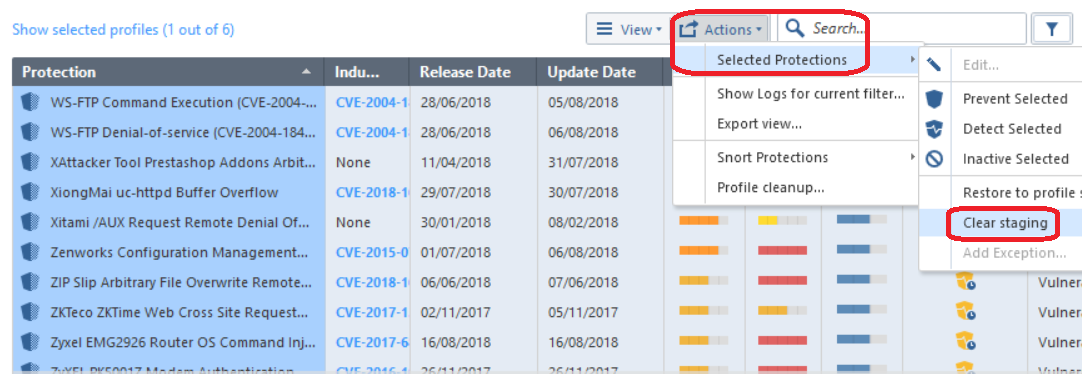The height and width of the screenshot is (374, 1082).
Task: Click shield icon of ZKTeco row
Action: coord(30,312)
